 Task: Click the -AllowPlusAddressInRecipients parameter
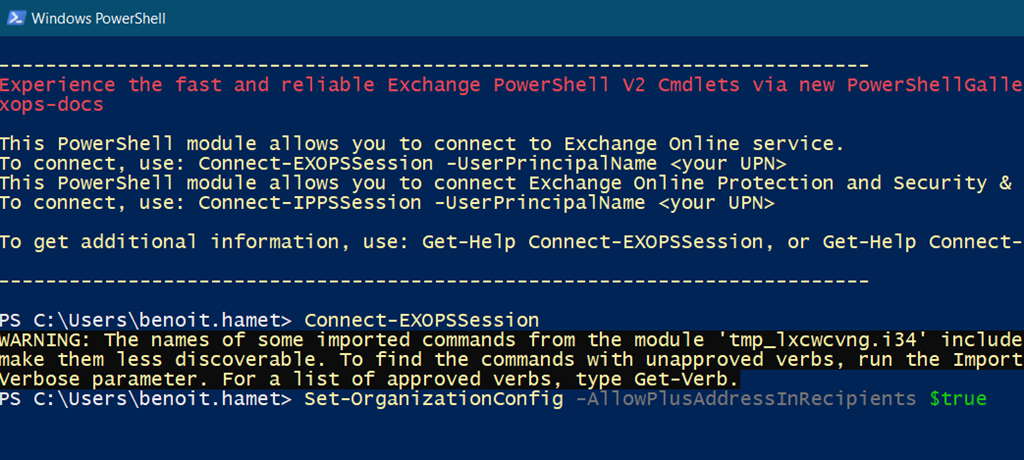[744, 399]
